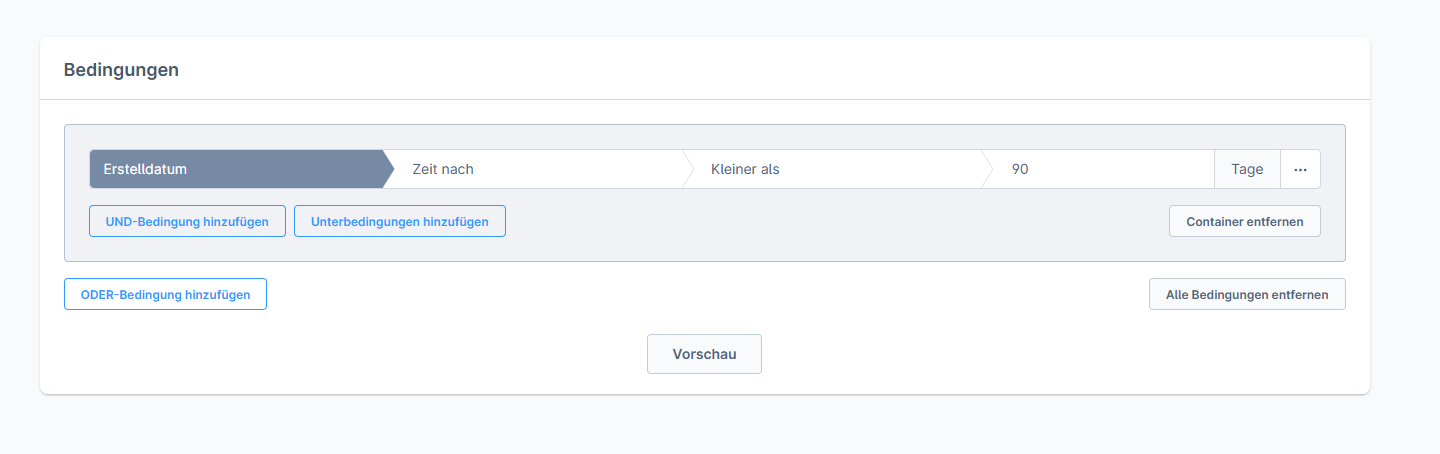Click the gap between Unterbedingungen and Container buttons
Image resolution: width=1440 pixels, height=454 pixels.
coord(830,221)
